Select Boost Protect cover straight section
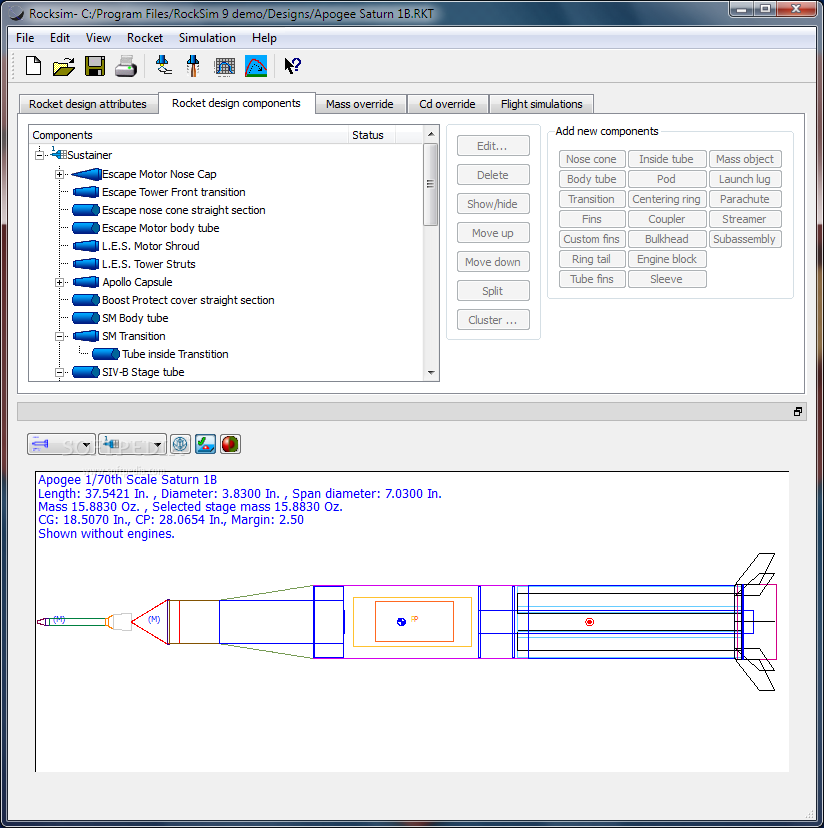 [x=188, y=300]
